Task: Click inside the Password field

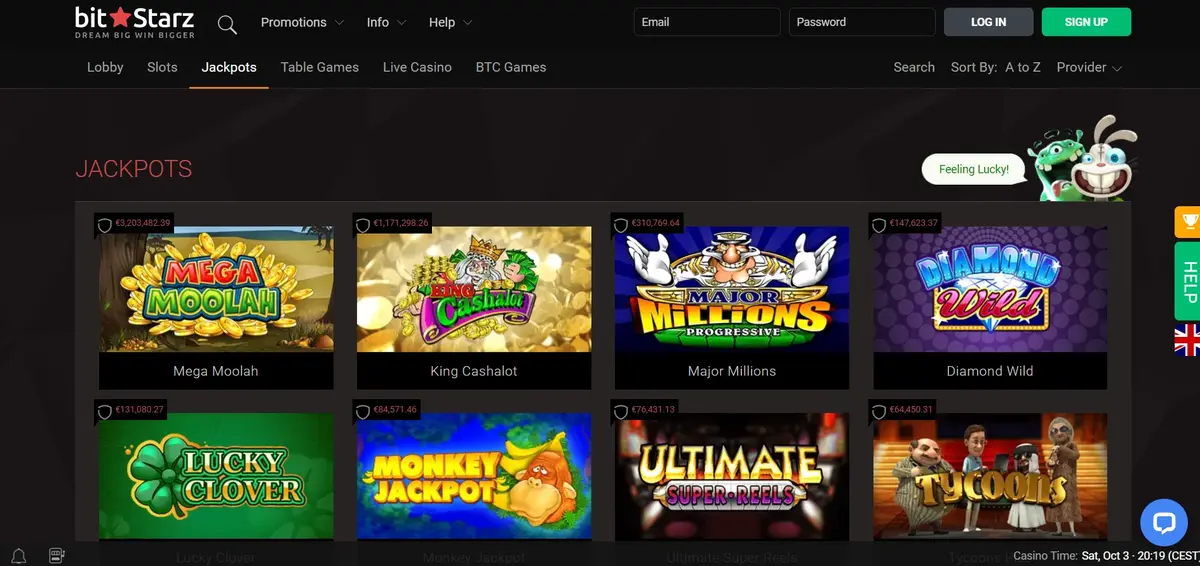Action: pyautogui.click(x=862, y=22)
